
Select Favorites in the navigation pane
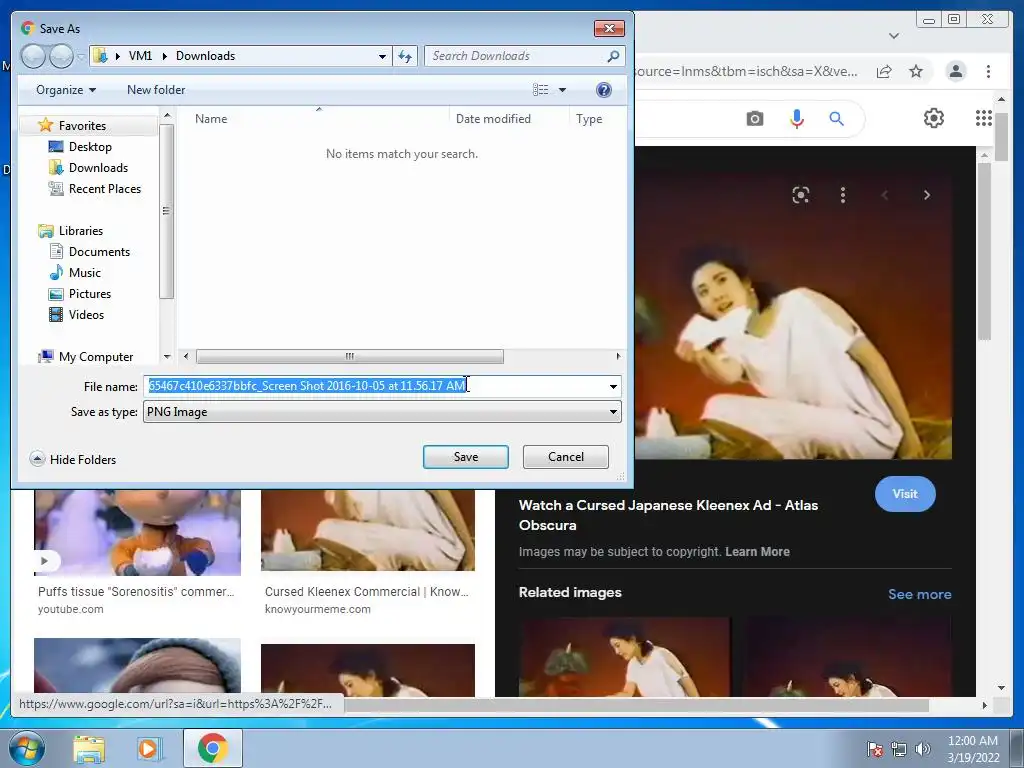click(x=82, y=125)
